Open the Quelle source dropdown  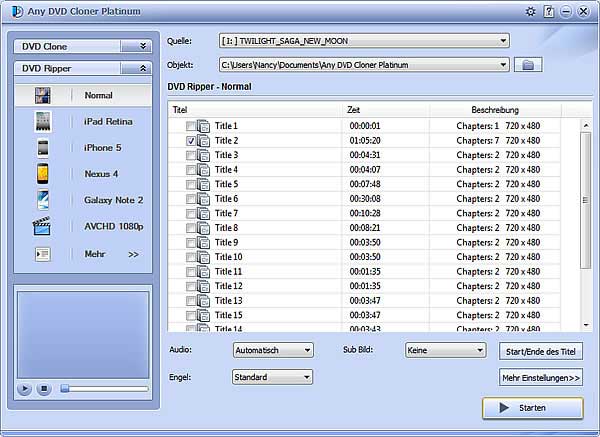tap(364, 41)
